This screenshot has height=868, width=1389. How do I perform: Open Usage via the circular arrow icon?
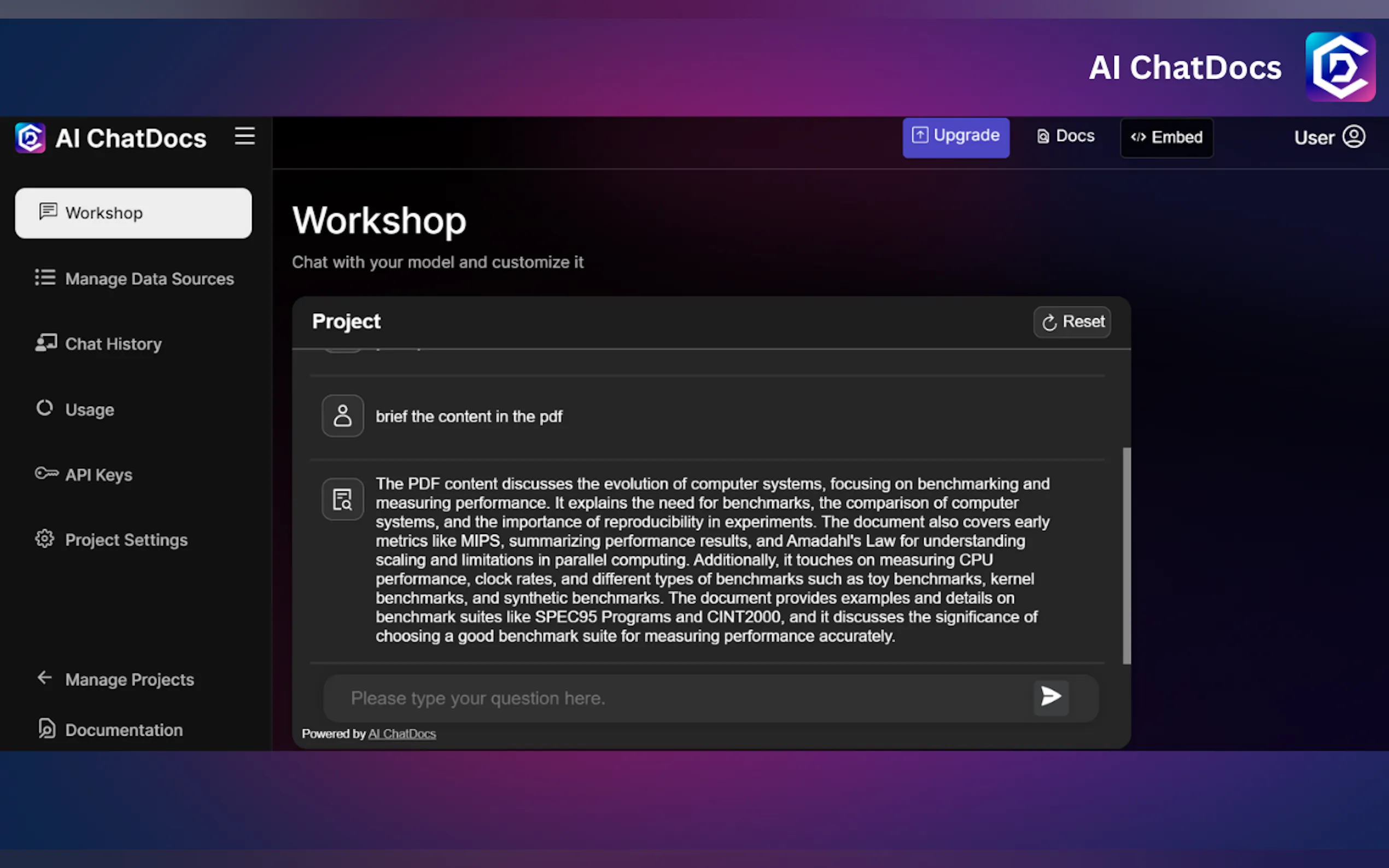coord(45,408)
